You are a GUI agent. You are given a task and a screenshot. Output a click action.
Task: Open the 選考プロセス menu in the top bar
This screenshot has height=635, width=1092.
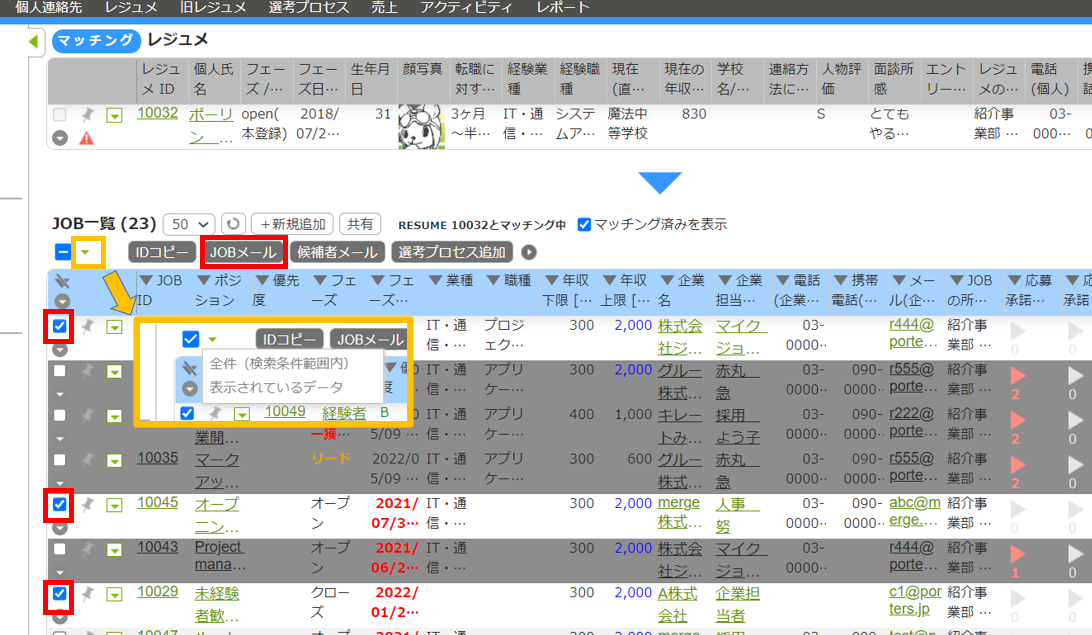[x=308, y=8]
